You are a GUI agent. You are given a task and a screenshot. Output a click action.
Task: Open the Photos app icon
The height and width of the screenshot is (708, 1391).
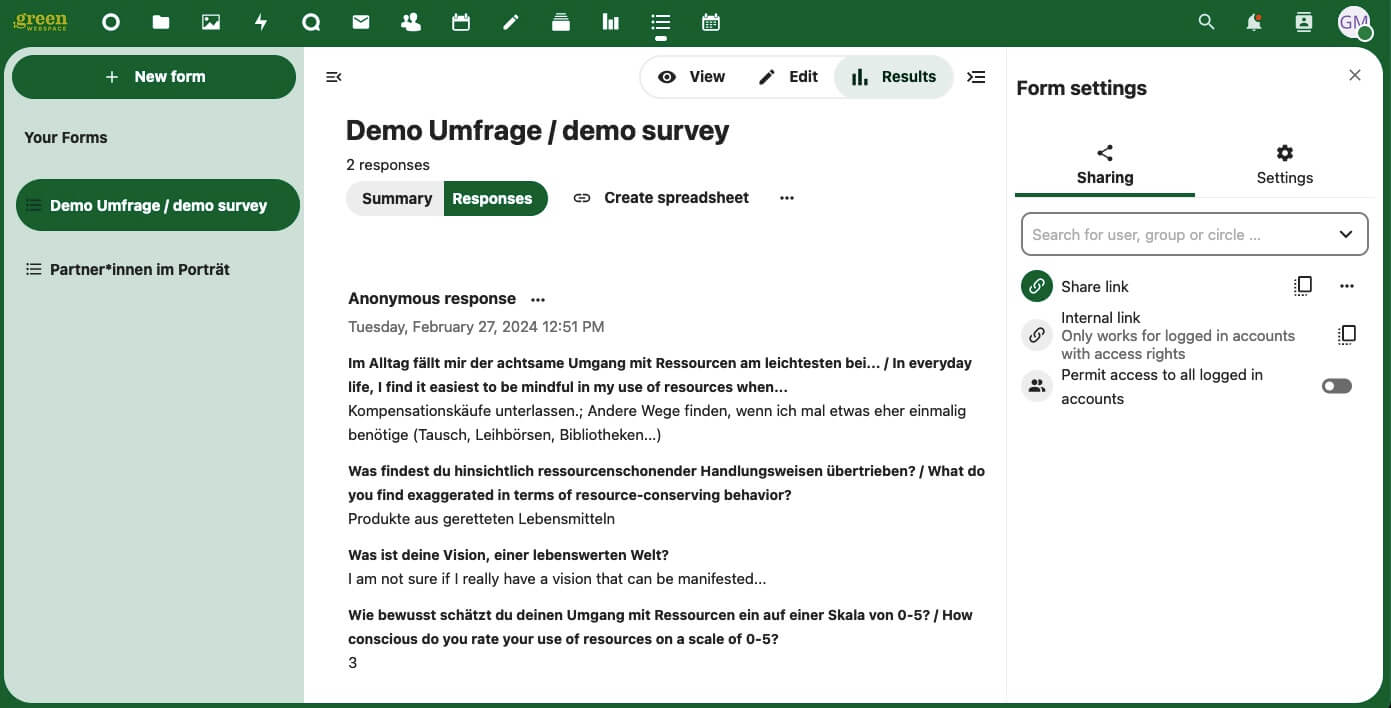point(211,22)
